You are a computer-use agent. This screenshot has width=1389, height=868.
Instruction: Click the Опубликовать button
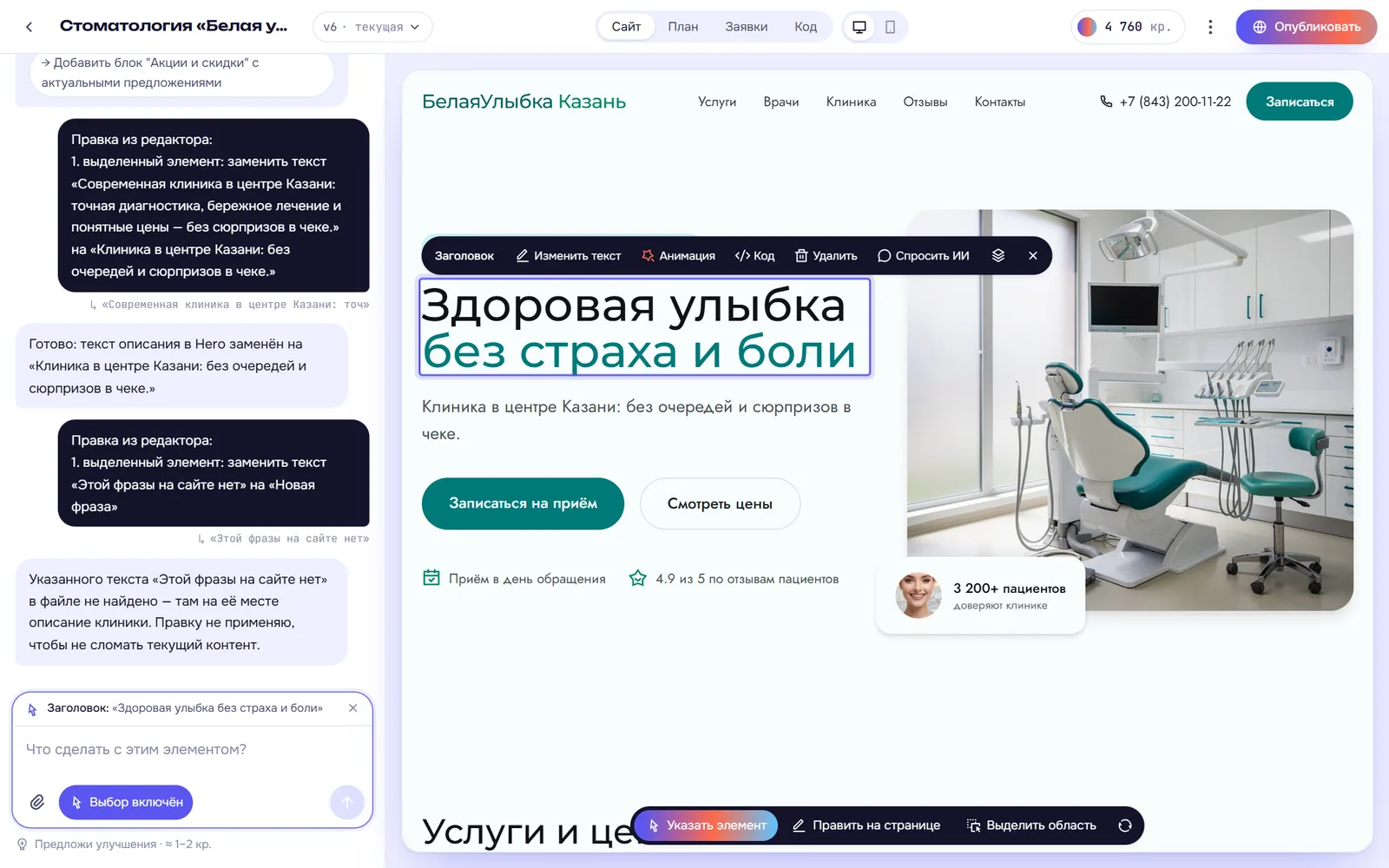1307,27
